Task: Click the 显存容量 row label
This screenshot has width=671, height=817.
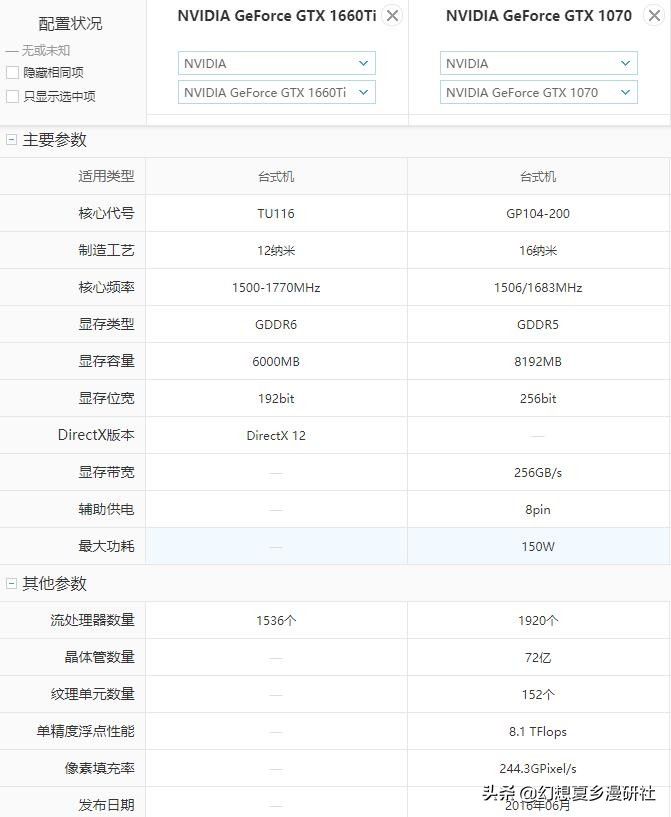Action: 106,361
